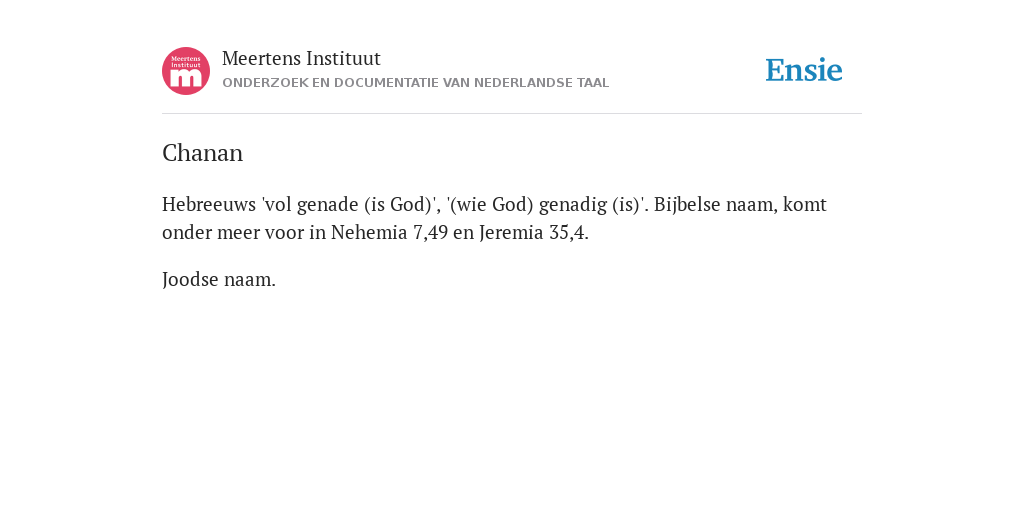Click 'onder meer voor in' text

click(x=244, y=232)
